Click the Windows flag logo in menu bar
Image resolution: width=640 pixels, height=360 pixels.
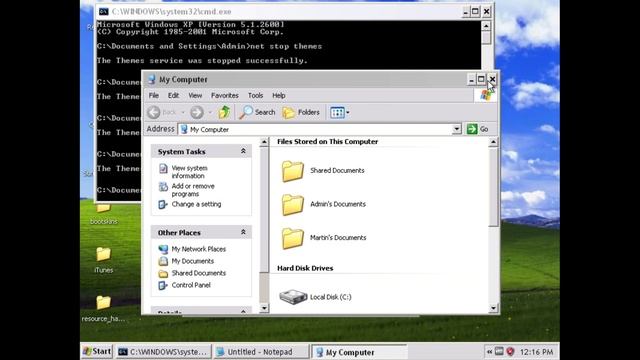tap(486, 96)
